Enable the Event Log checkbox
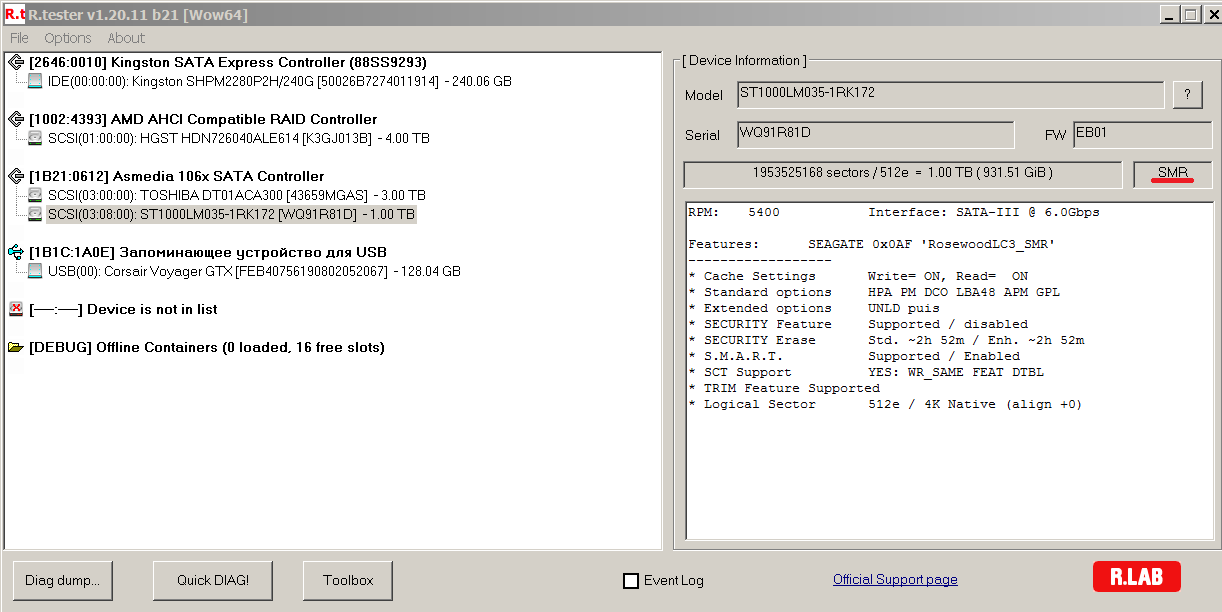 tap(631, 580)
